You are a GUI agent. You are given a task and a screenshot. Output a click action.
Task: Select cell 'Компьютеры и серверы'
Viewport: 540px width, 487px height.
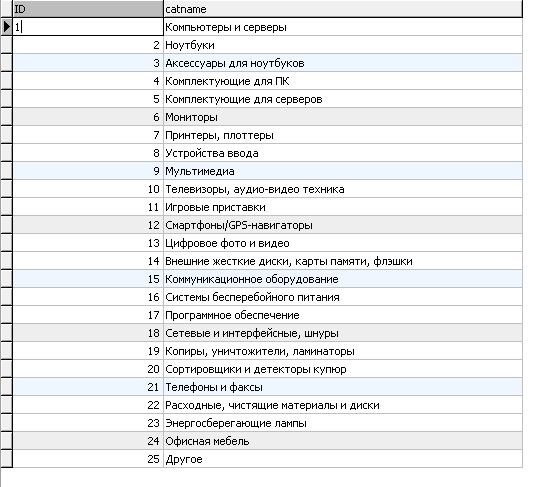point(343,27)
